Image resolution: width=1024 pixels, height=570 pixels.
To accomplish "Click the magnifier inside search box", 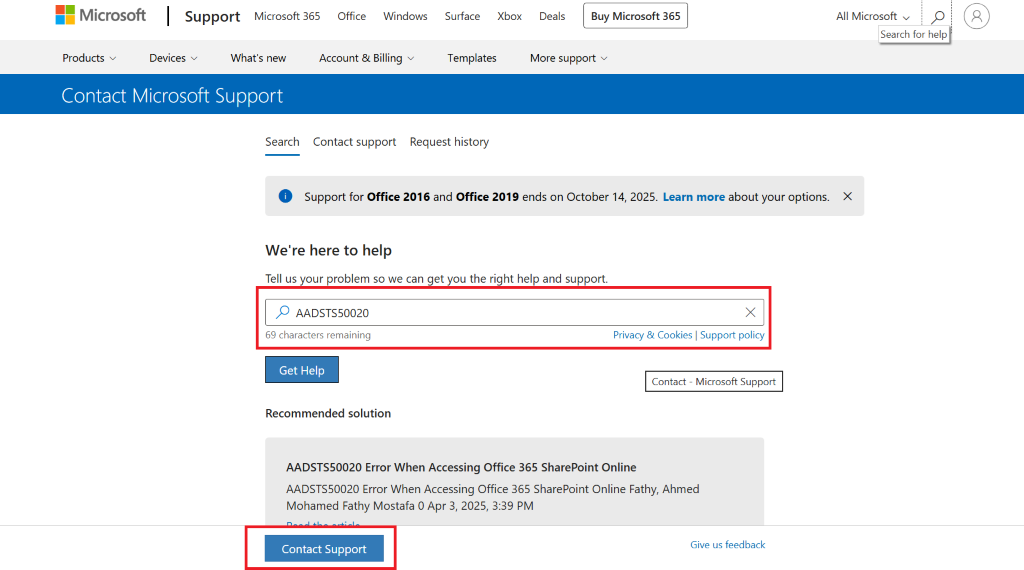I will click(282, 312).
